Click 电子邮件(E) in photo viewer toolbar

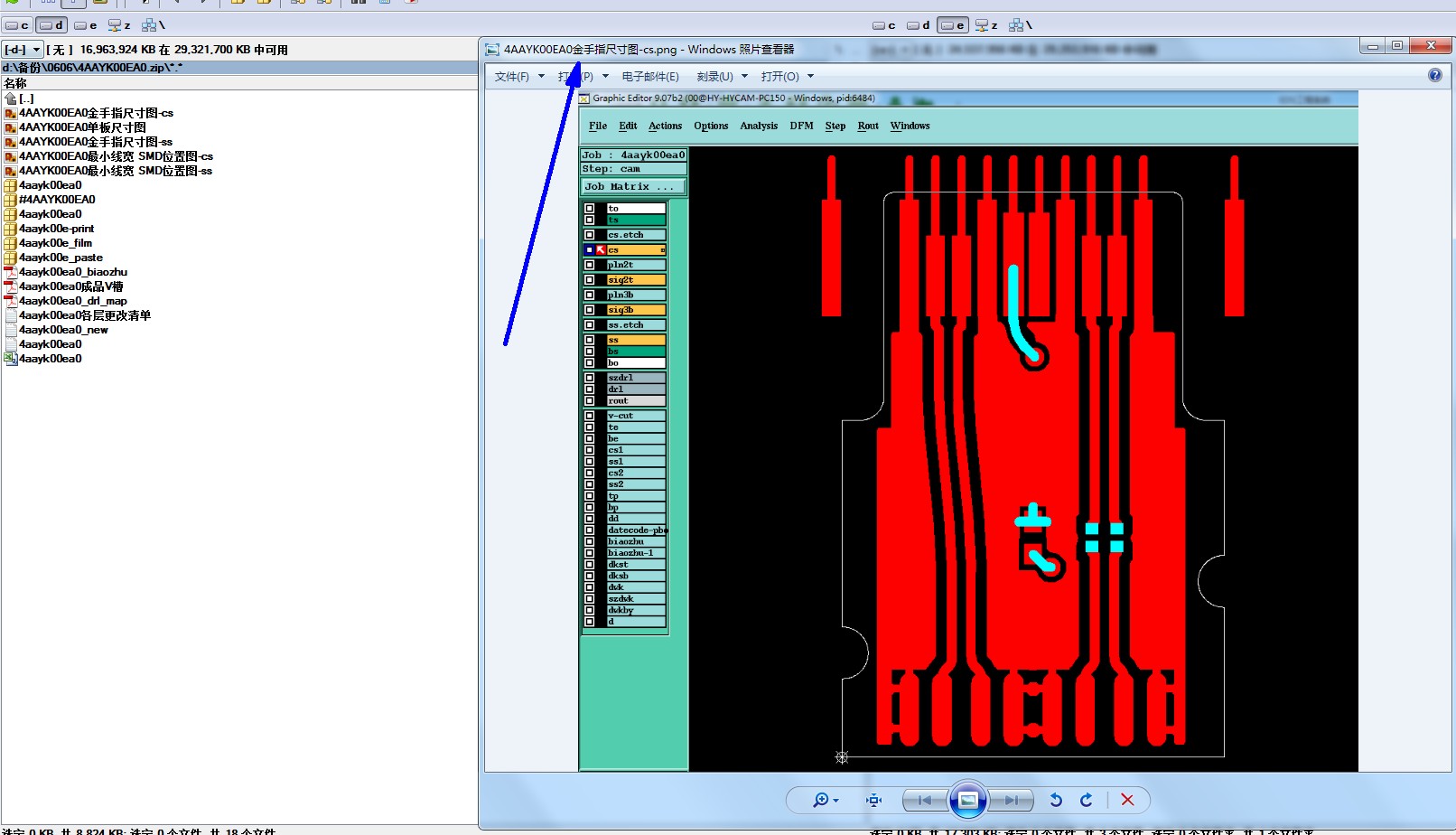tap(650, 77)
